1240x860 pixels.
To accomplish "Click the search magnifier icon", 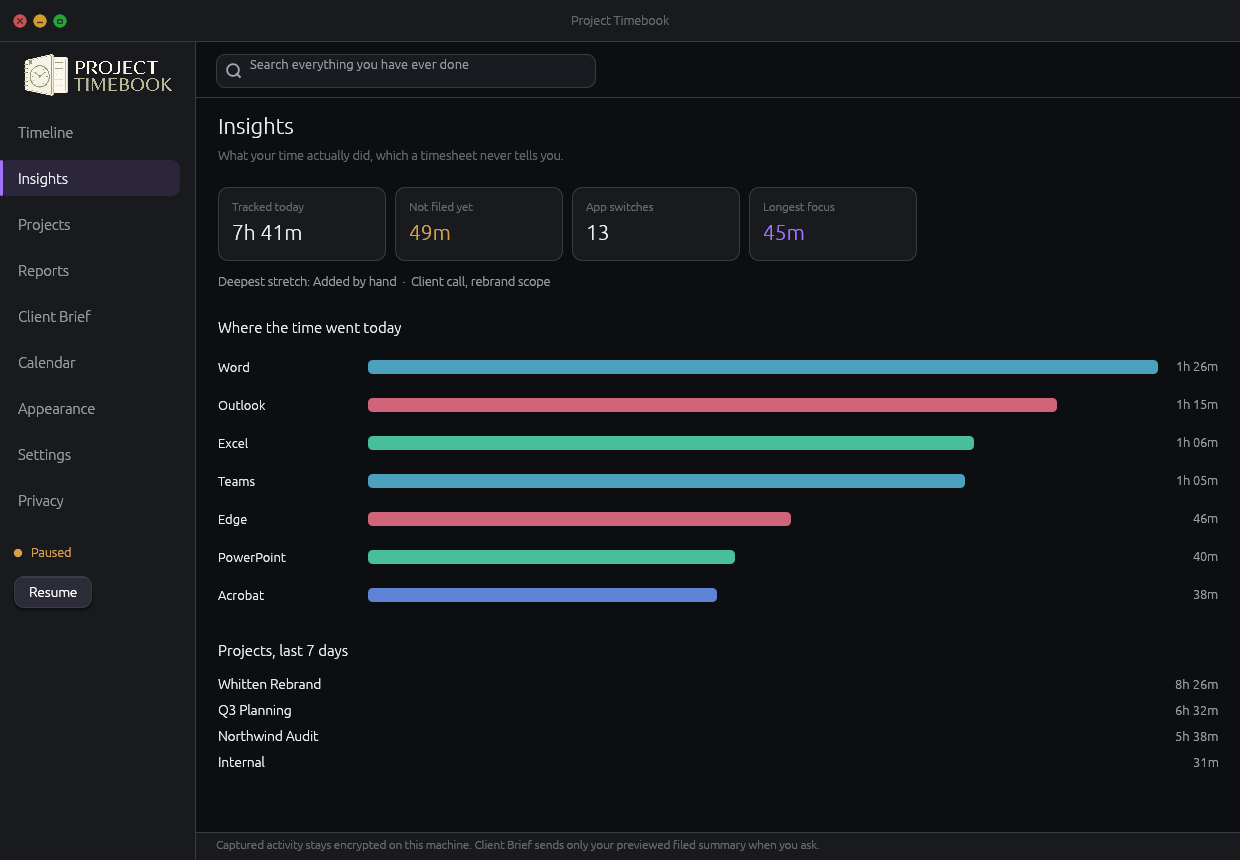I will [x=233, y=71].
